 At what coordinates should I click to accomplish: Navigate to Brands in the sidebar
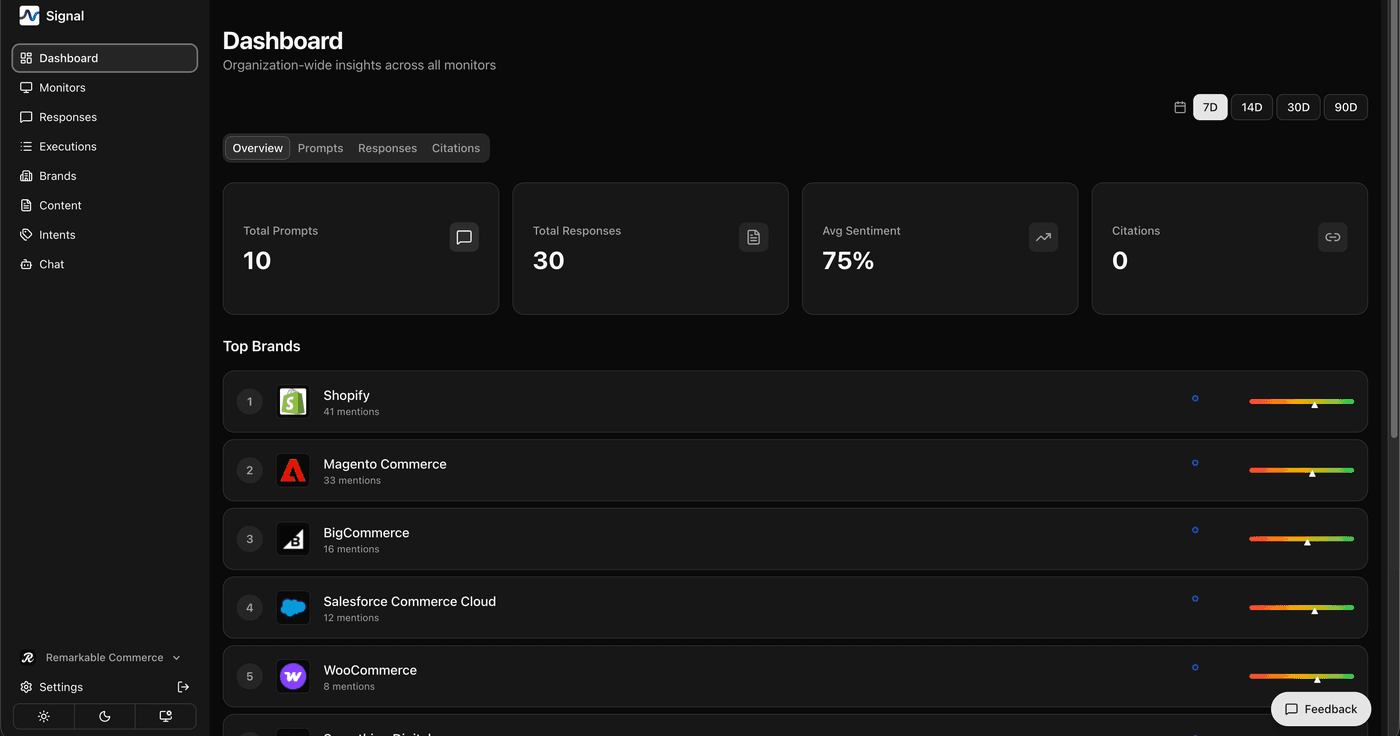click(105, 176)
